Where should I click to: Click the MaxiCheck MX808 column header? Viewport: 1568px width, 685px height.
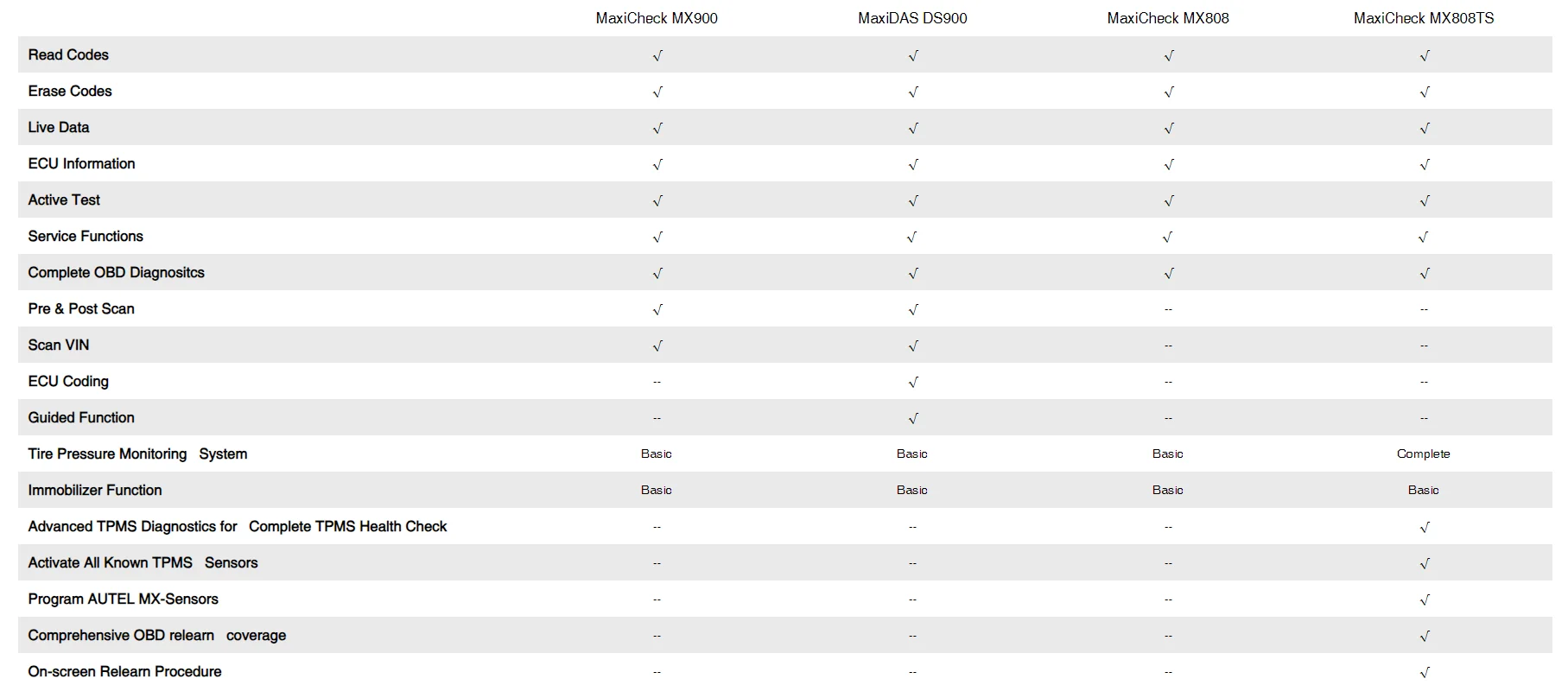click(x=1168, y=18)
